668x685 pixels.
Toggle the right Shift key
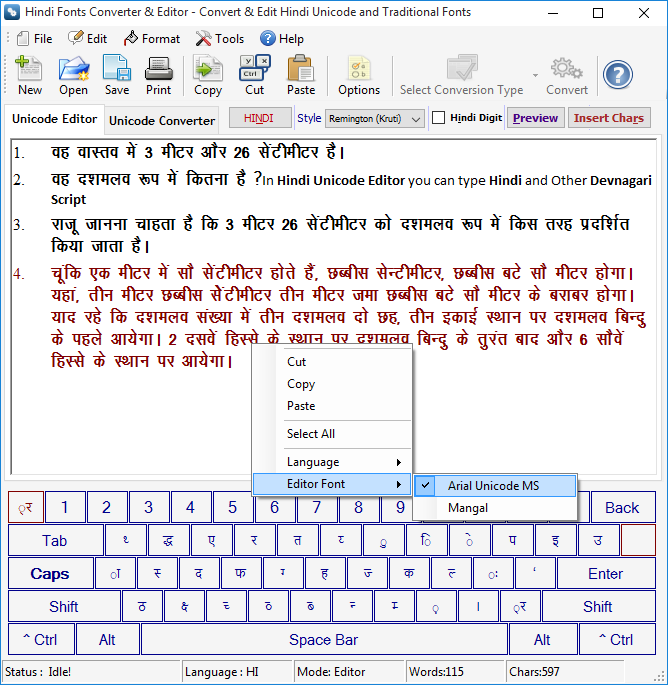598,606
